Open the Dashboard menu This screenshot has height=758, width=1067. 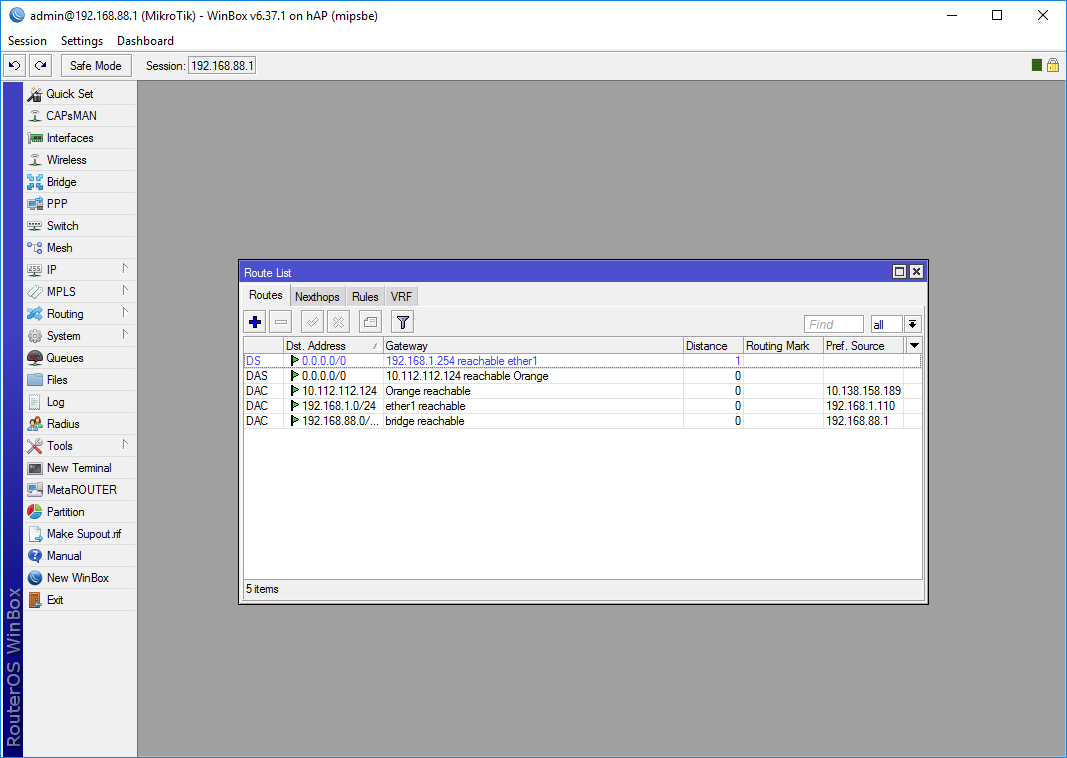click(145, 41)
